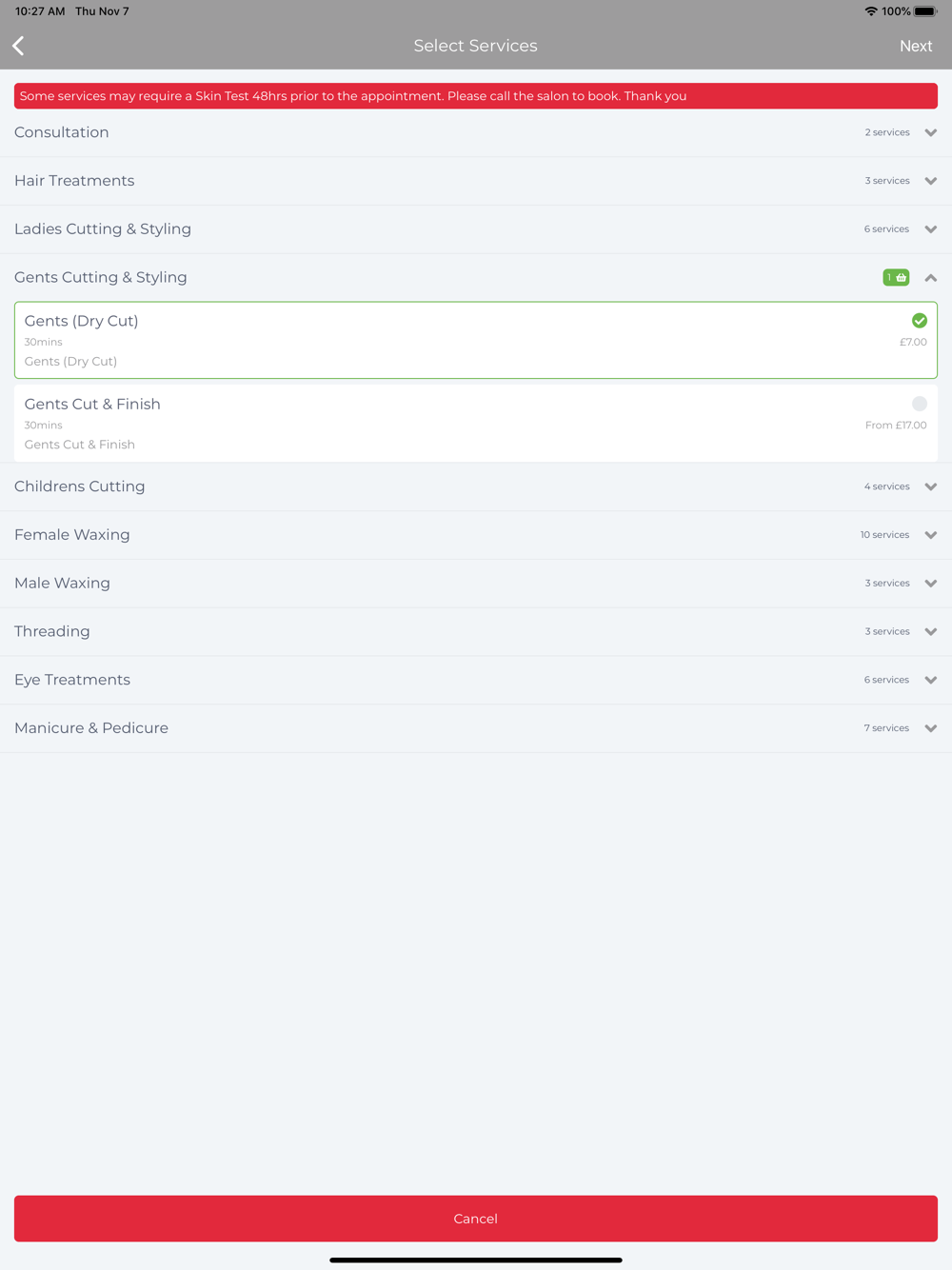Expand the Consultation chevron
952x1270 pixels.
[x=931, y=132]
